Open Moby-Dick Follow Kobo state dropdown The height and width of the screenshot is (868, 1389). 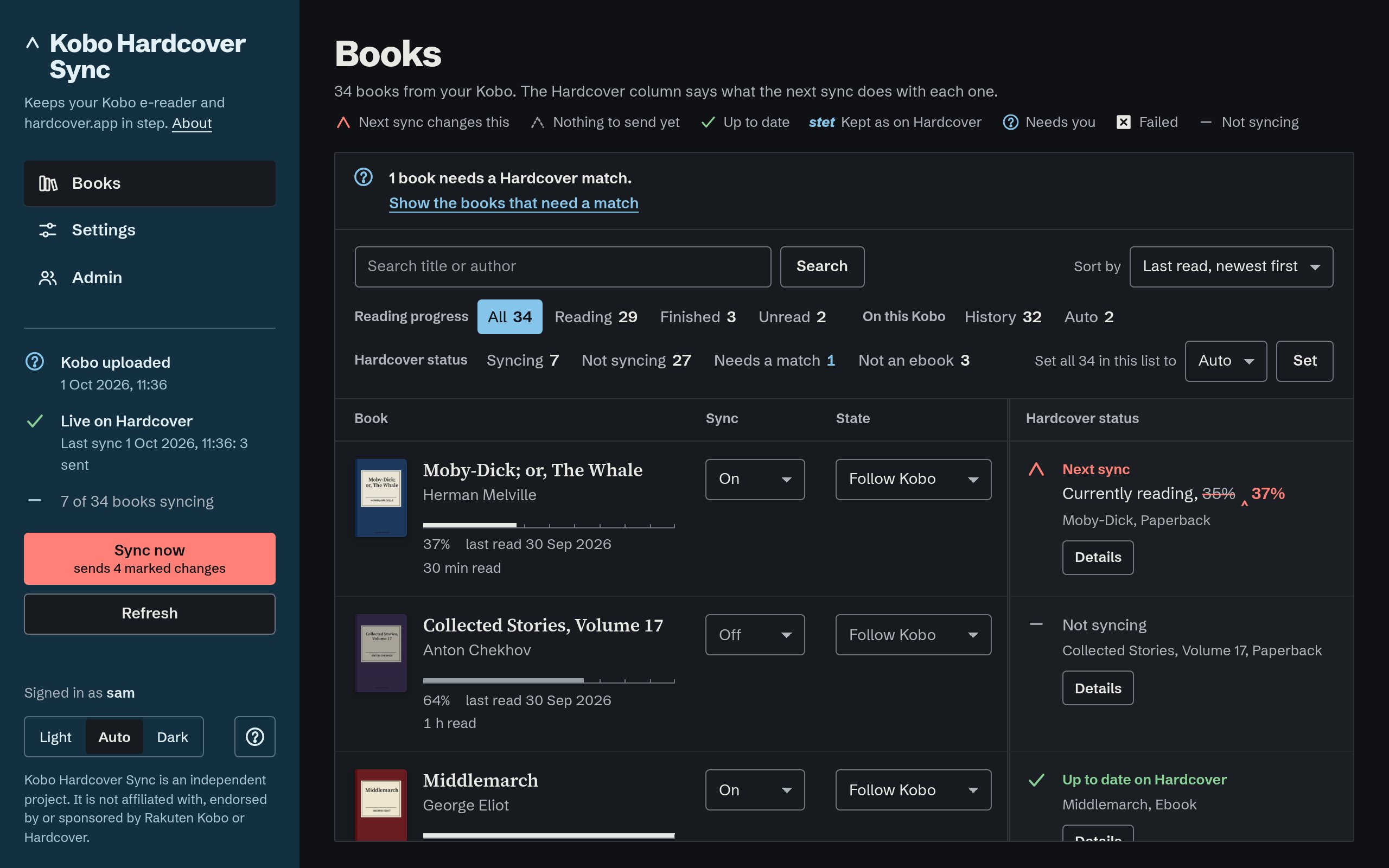click(x=913, y=480)
